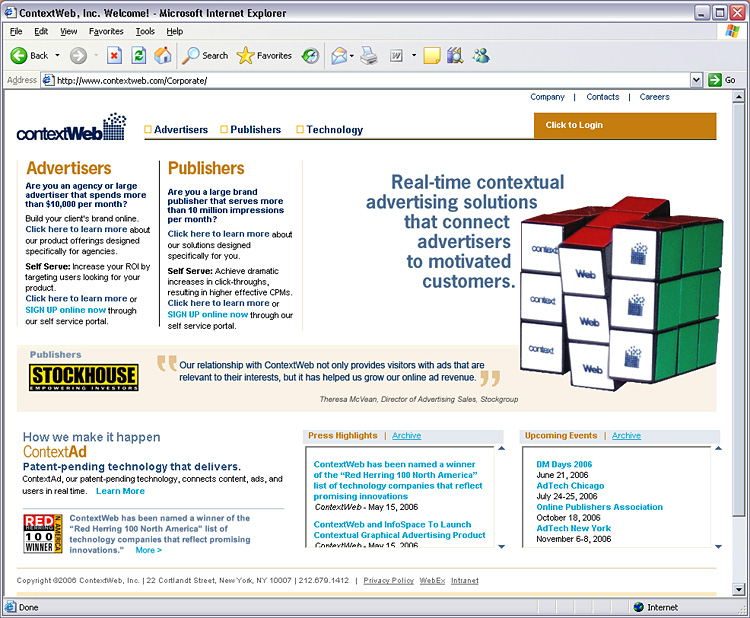Click the Internet zone globe in status bar
The height and width of the screenshot is (618, 750).
639,607
